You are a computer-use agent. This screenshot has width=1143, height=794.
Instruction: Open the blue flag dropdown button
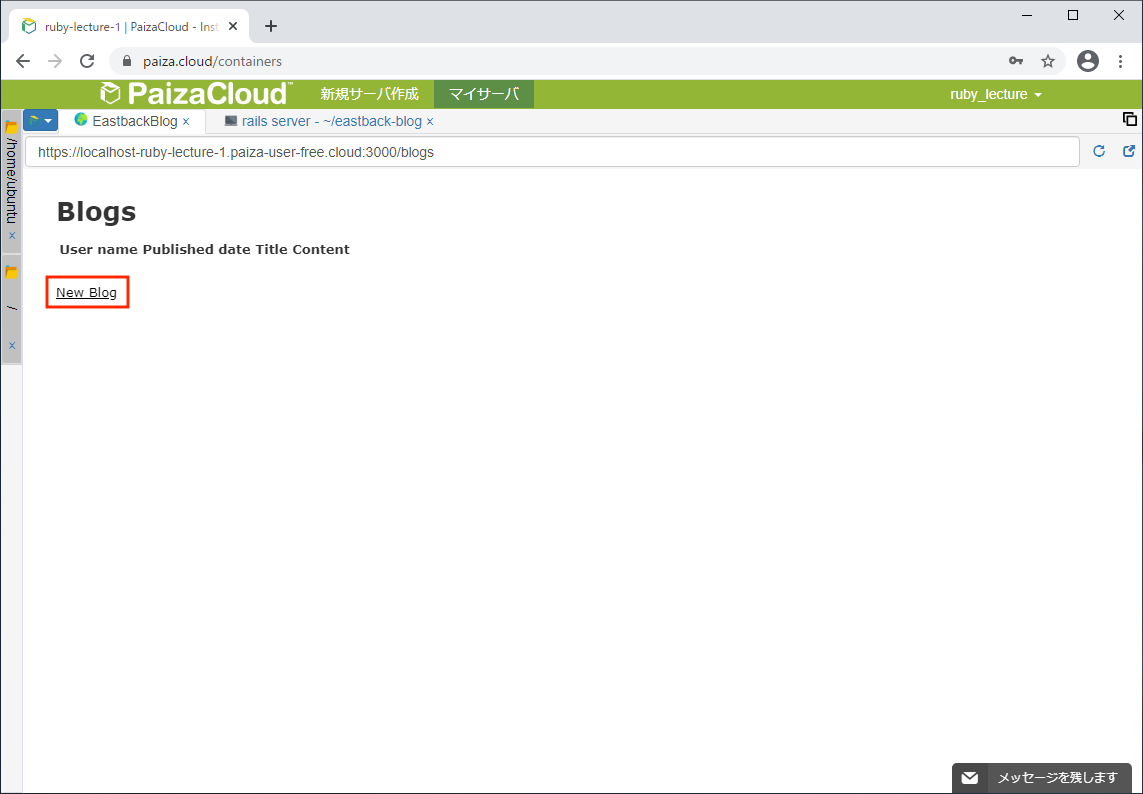[x=41, y=120]
